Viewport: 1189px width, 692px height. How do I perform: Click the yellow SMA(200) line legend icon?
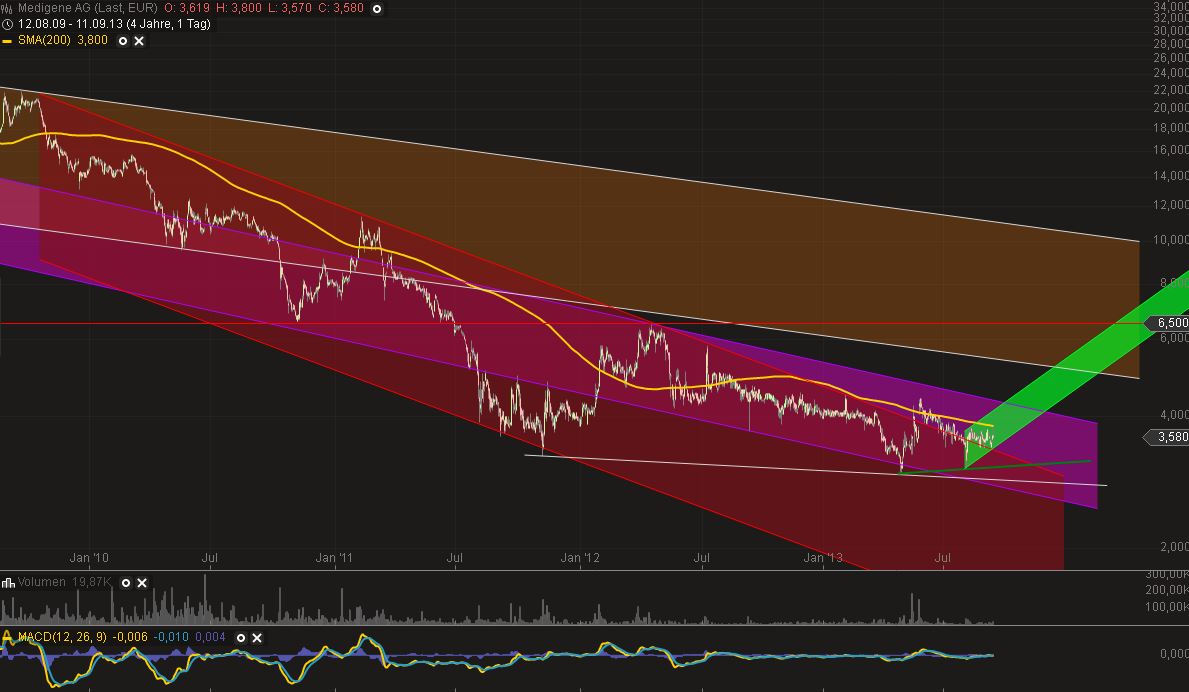(x=7, y=41)
